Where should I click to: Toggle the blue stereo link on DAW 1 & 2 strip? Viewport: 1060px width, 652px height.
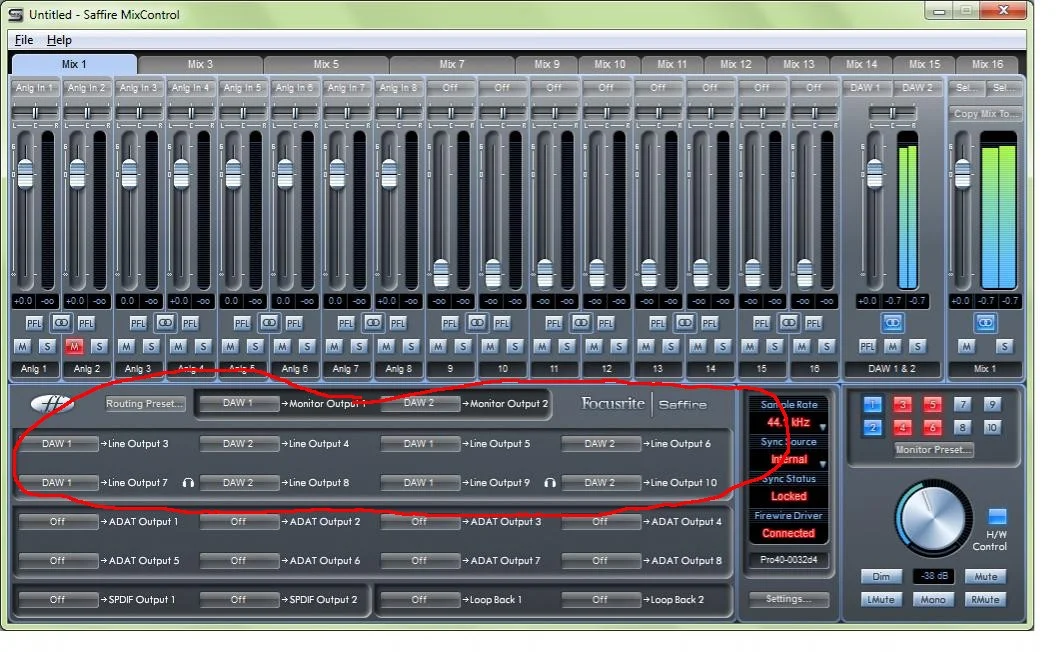[x=892, y=323]
